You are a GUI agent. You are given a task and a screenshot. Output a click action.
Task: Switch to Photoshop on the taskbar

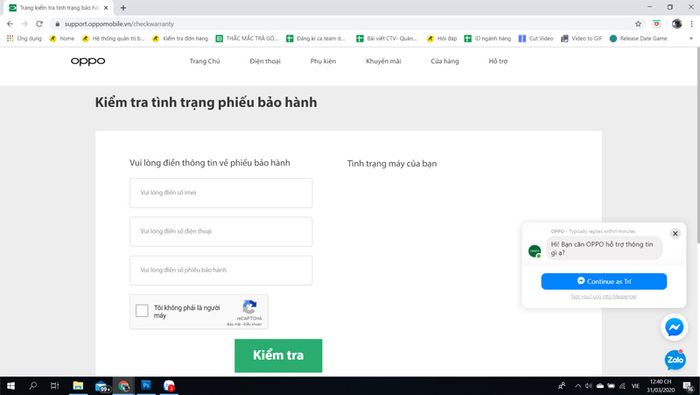(x=146, y=386)
